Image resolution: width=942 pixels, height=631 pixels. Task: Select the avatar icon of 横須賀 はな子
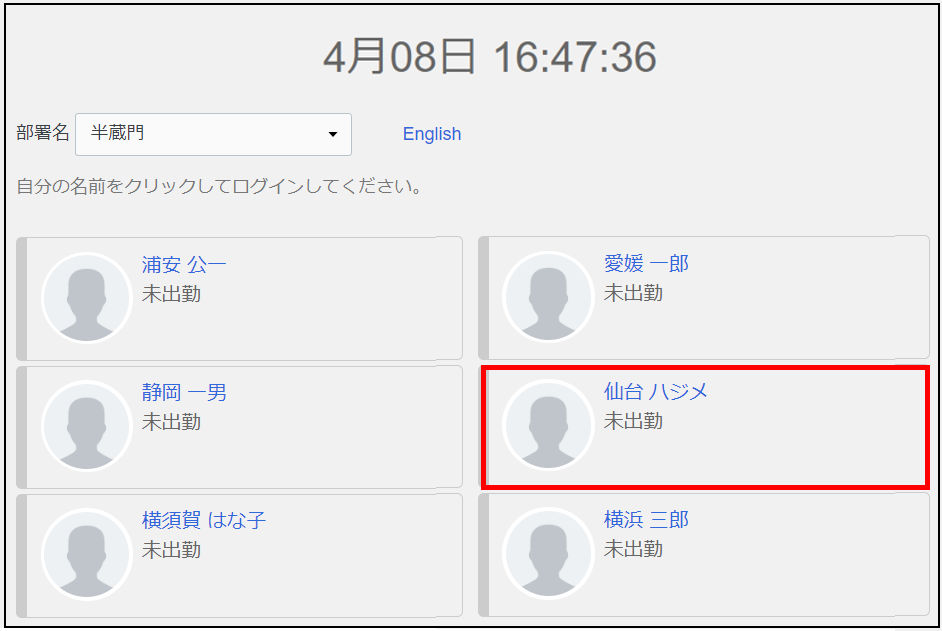tap(87, 553)
